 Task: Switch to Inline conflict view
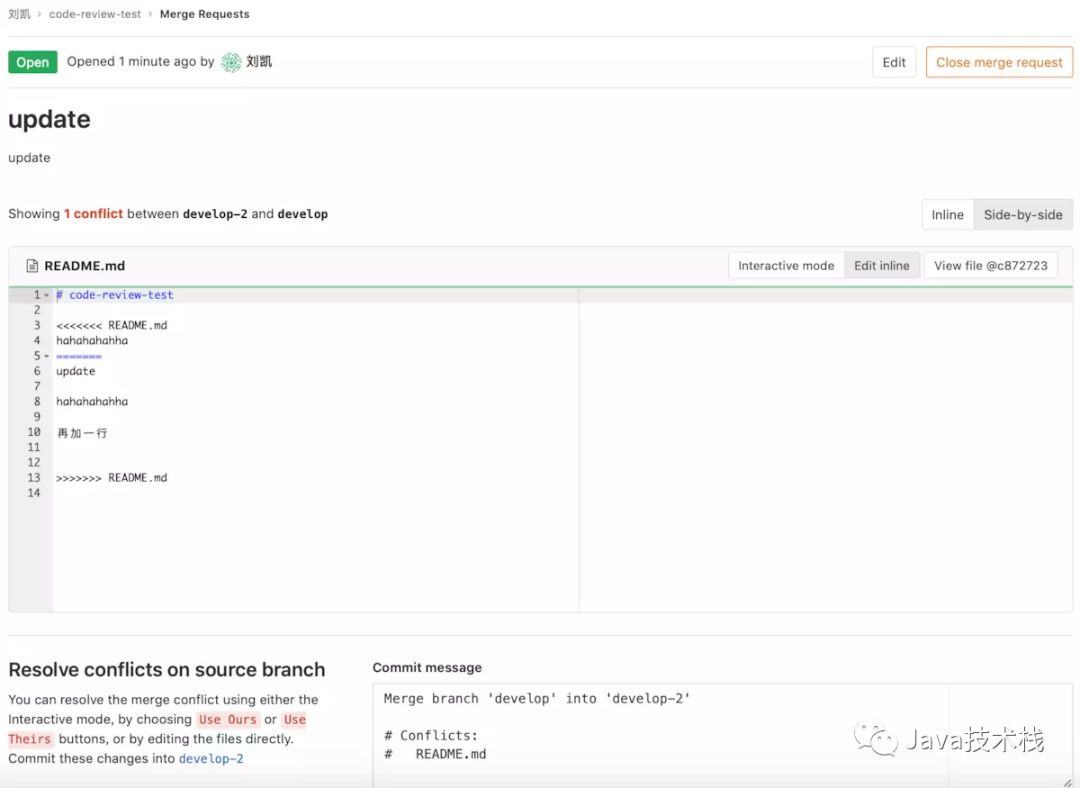coord(946,213)
